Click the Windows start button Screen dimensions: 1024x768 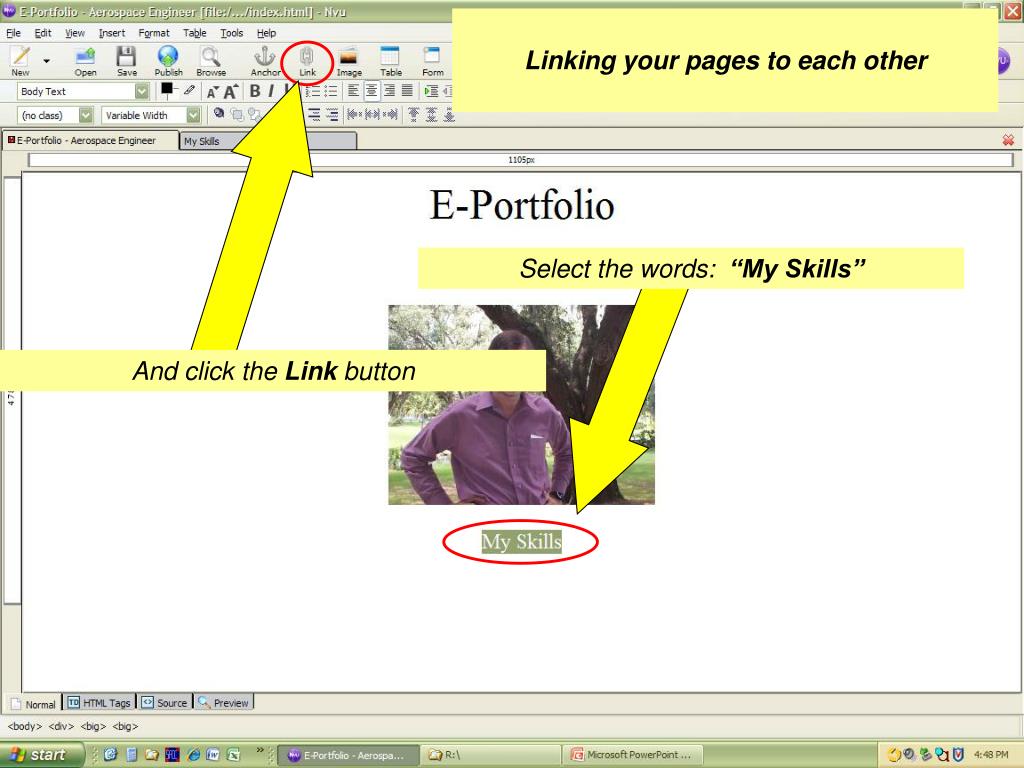[x=42, y=755]
